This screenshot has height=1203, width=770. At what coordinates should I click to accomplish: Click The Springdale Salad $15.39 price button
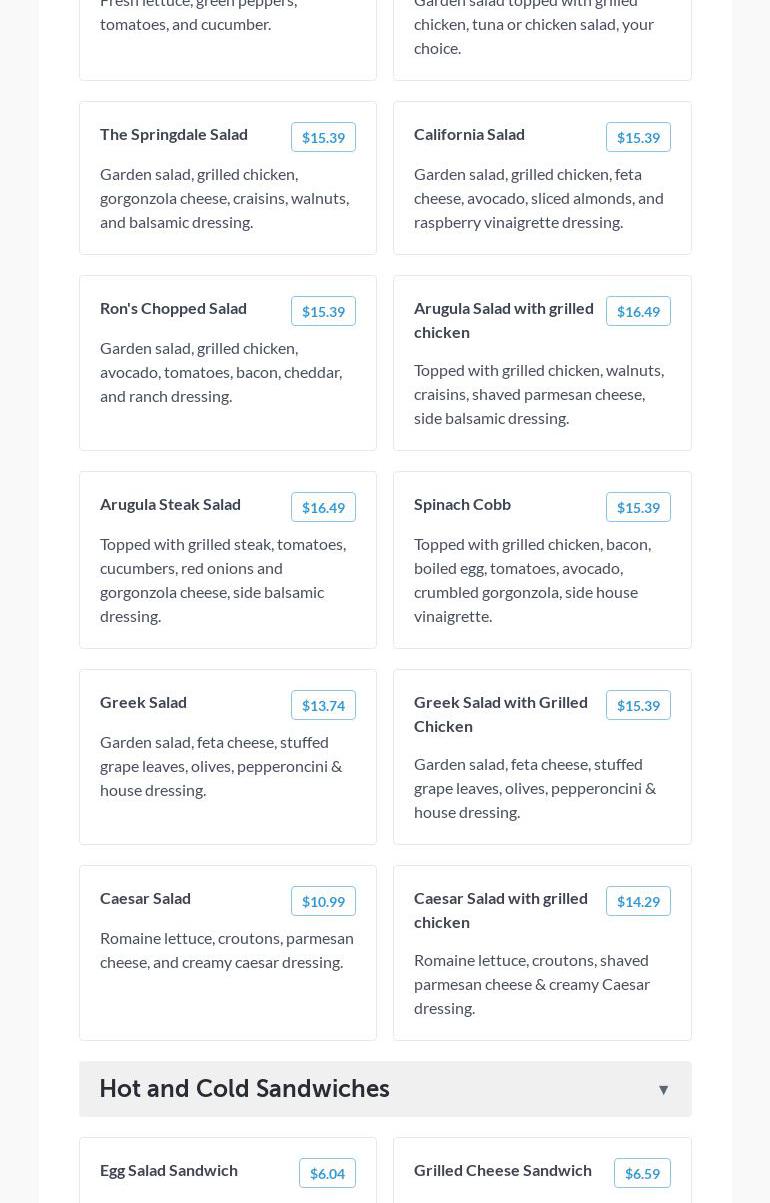[323, 138]
